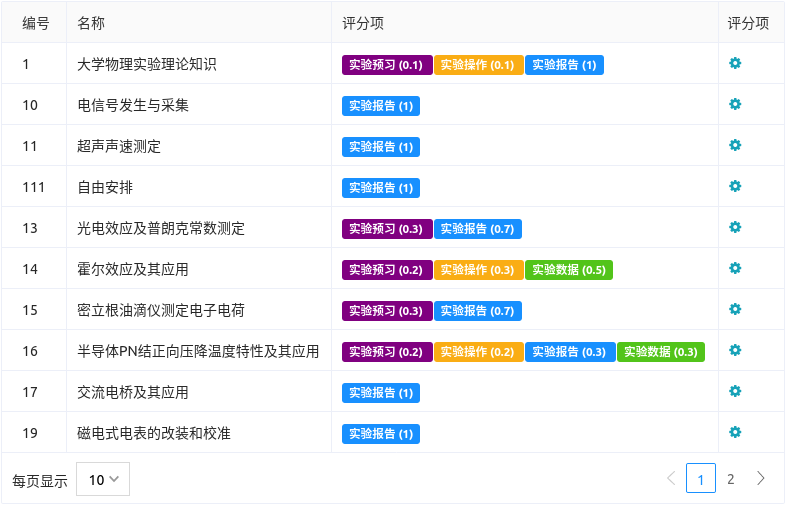Open the 每页显示 page size dropdown
Image resolution: width=786 pixels, height=505 pixels.
(x=103, y=479)
